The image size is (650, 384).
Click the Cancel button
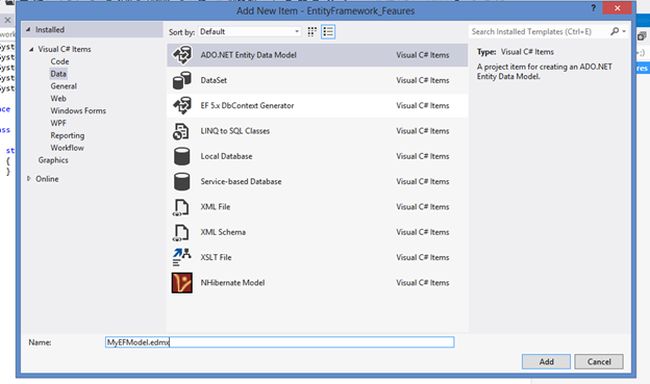coord(599,362)
